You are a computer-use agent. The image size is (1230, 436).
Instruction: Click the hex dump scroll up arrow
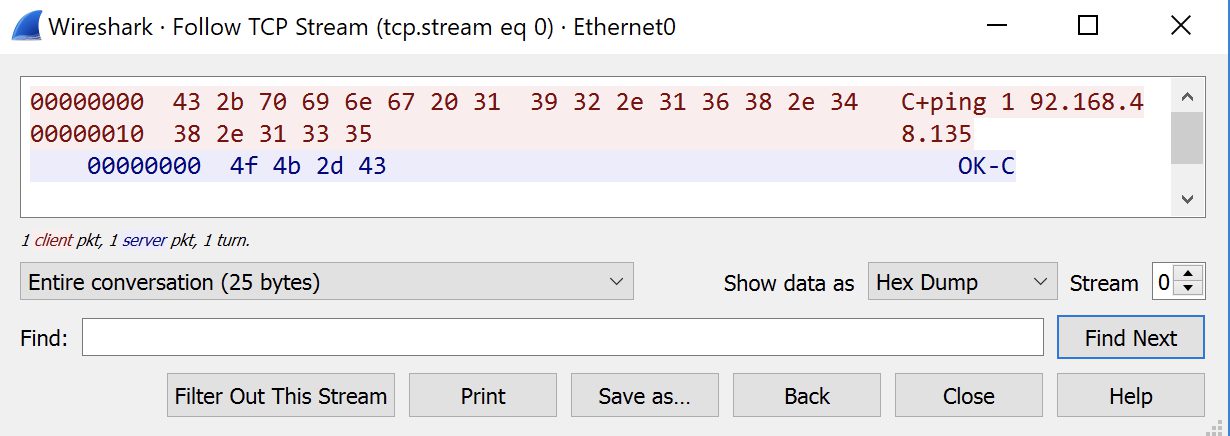[1187, 98]
